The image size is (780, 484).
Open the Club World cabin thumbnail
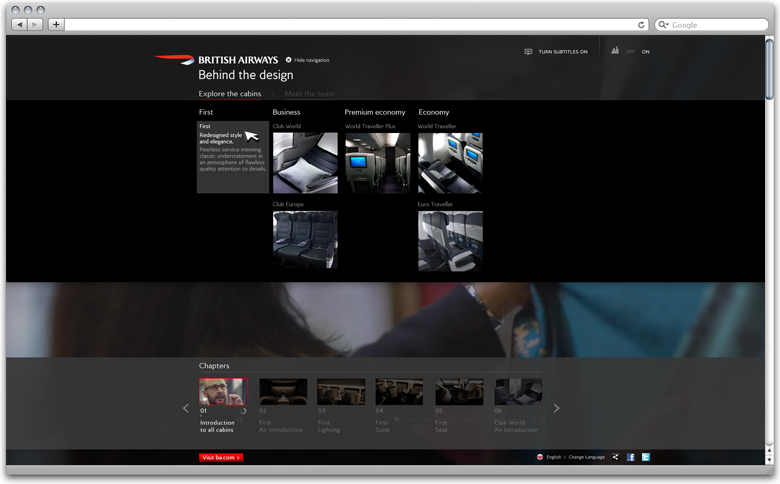305,163
